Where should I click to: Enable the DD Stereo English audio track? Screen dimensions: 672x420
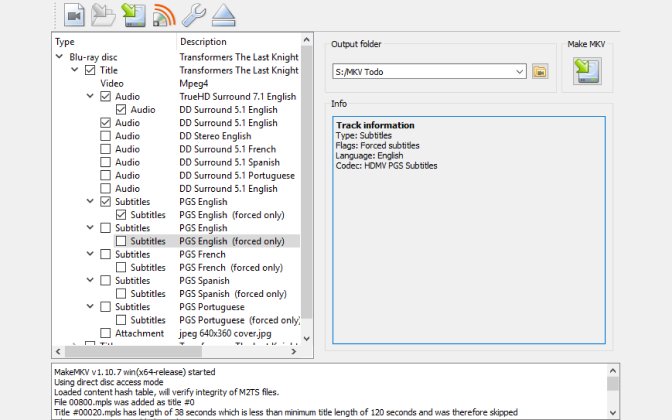[105, 136]
